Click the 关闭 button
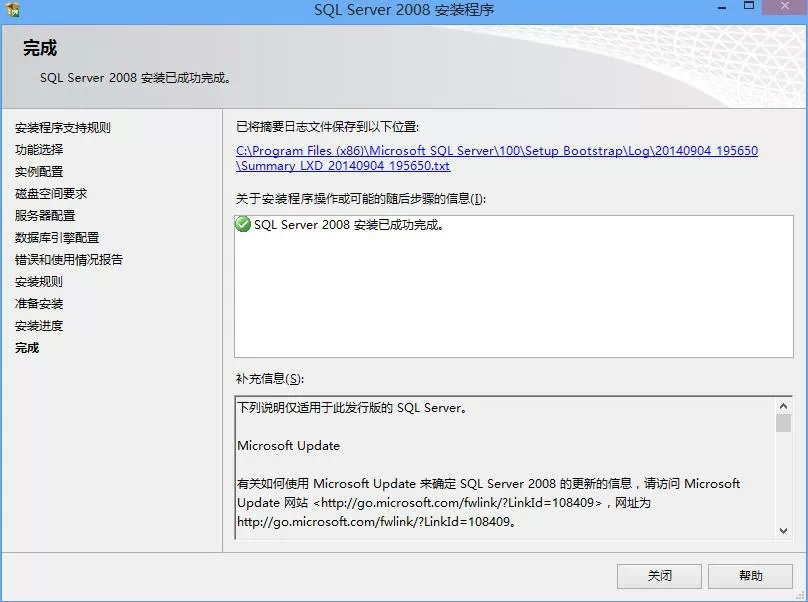Image resolution: width=808 pixels, height=602 pixels. pos(659,576)
